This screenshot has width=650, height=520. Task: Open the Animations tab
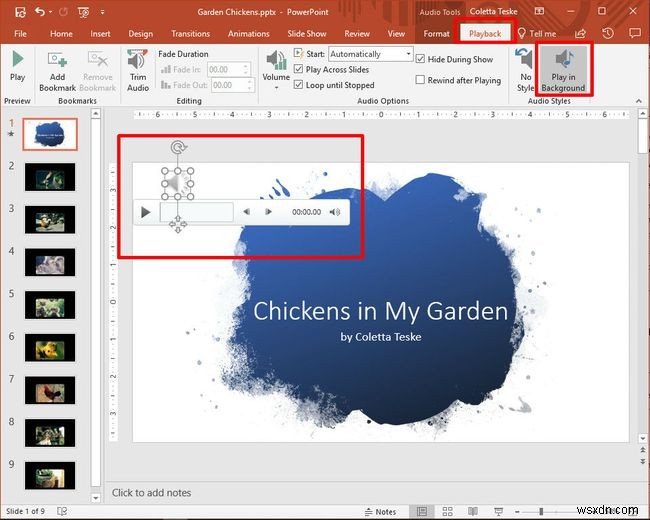click(x=248, y=34)
